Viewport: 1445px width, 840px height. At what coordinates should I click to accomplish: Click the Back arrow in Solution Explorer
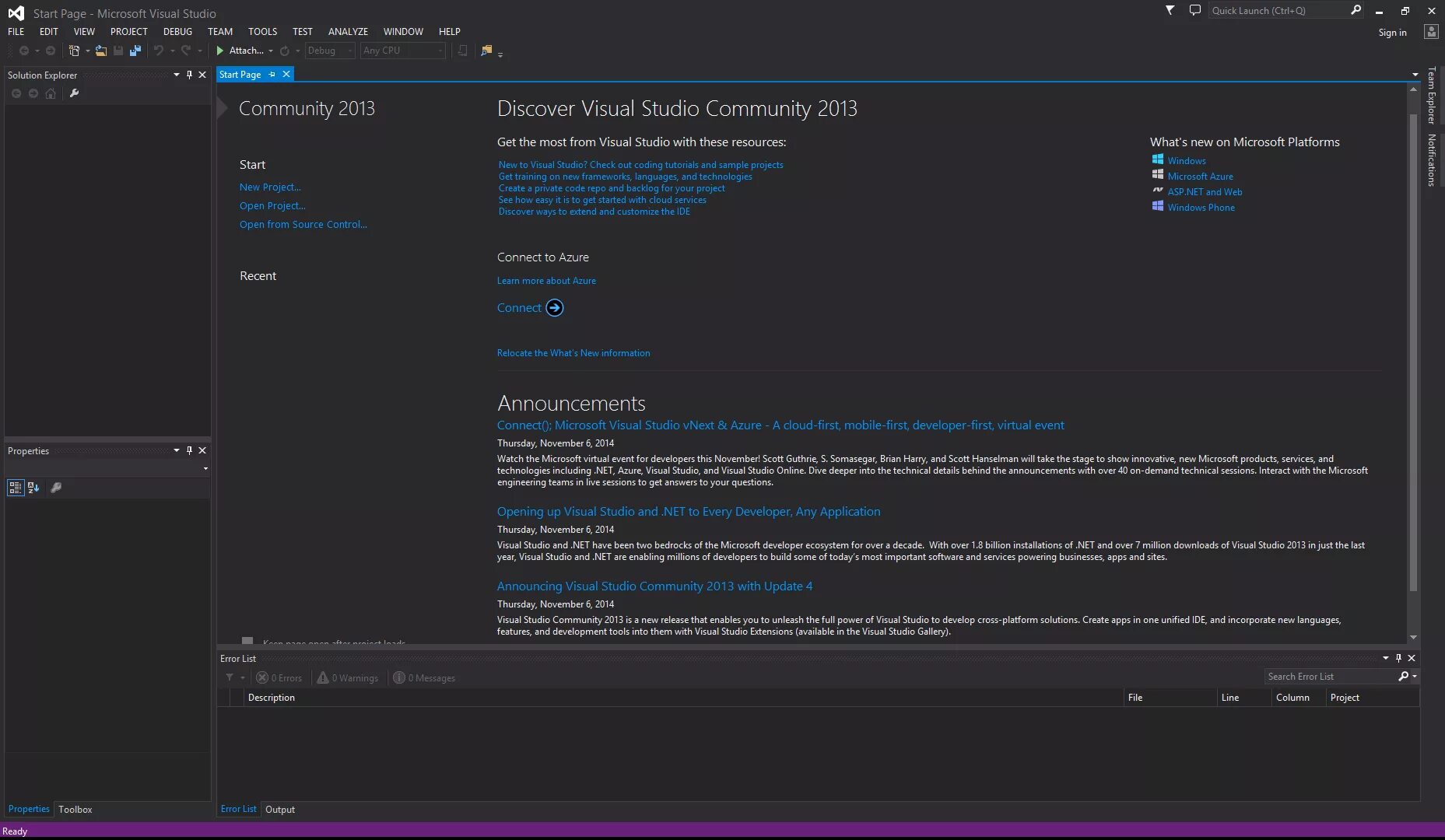[16, 93]
